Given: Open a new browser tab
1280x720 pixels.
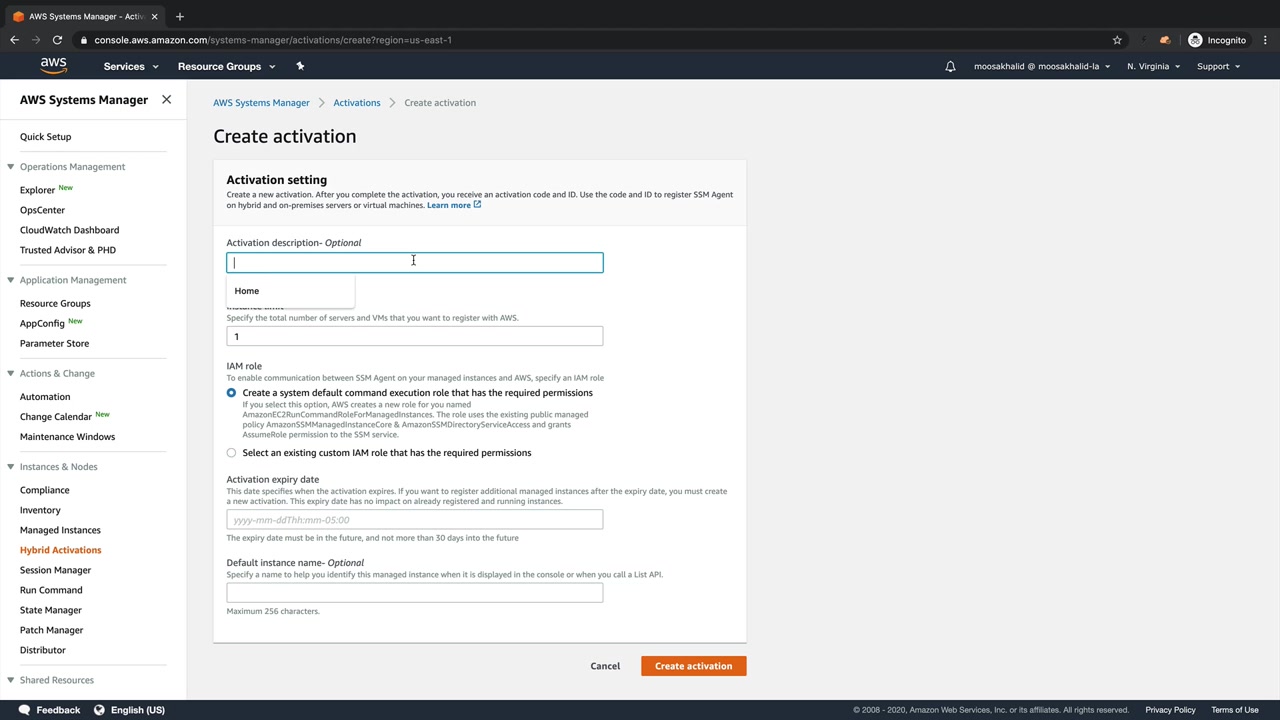Looking at the screenshot, I should [180, 16].
